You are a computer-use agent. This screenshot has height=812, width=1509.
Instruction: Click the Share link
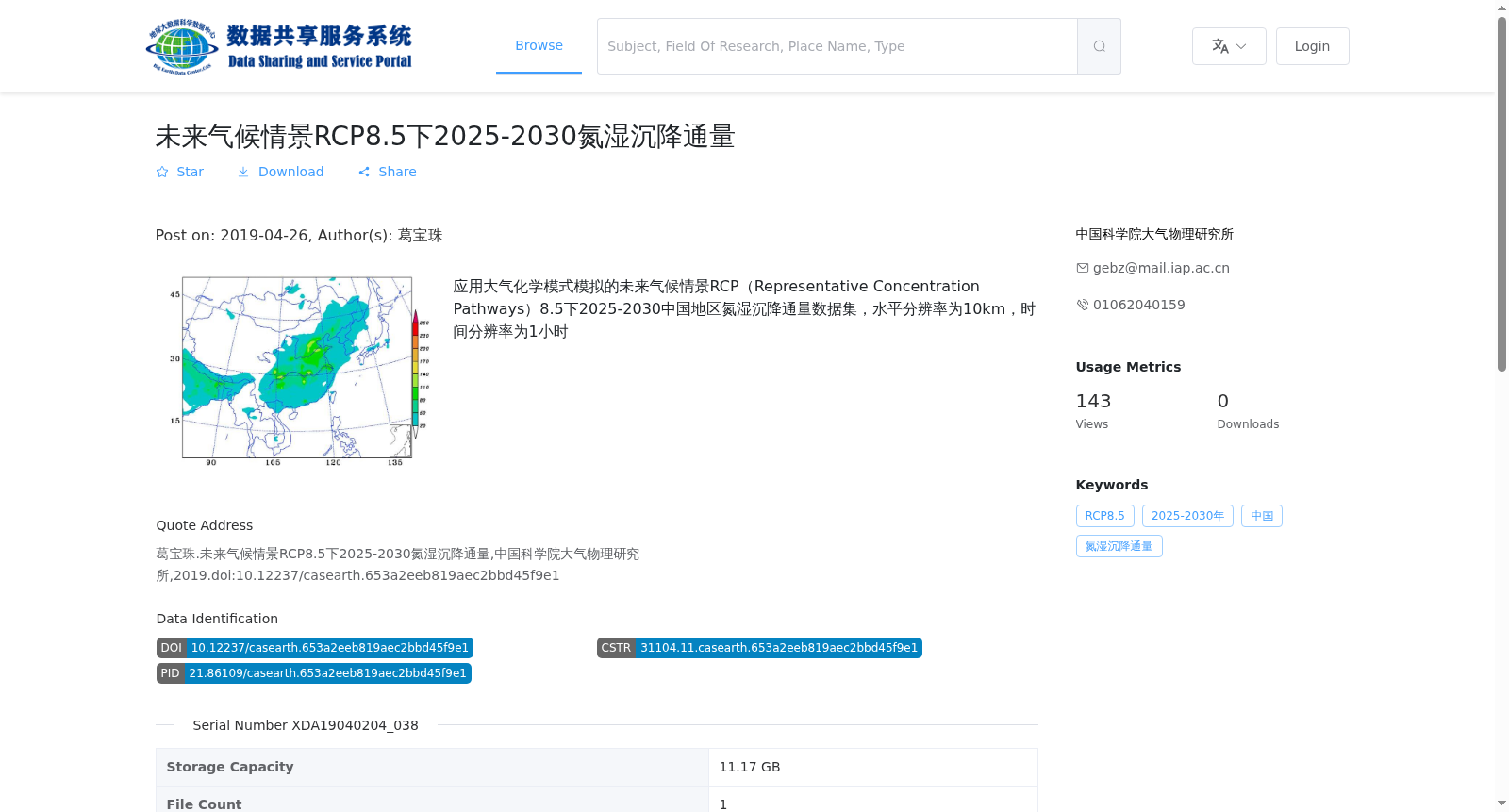point(387,172)
